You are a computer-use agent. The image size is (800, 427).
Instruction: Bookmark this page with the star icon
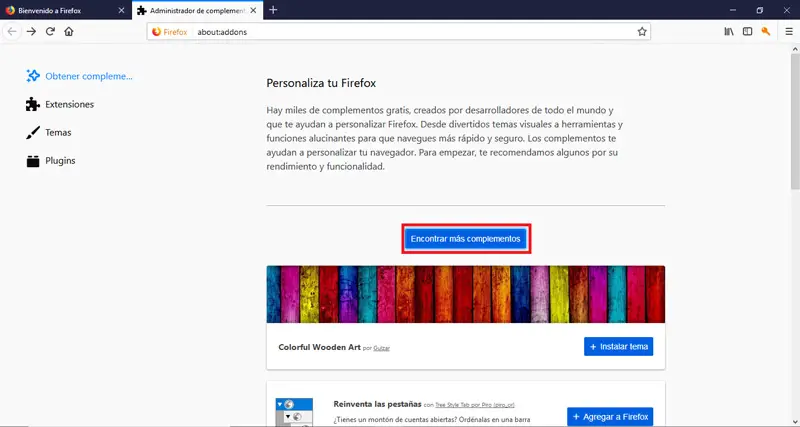(x=642, y=32)
